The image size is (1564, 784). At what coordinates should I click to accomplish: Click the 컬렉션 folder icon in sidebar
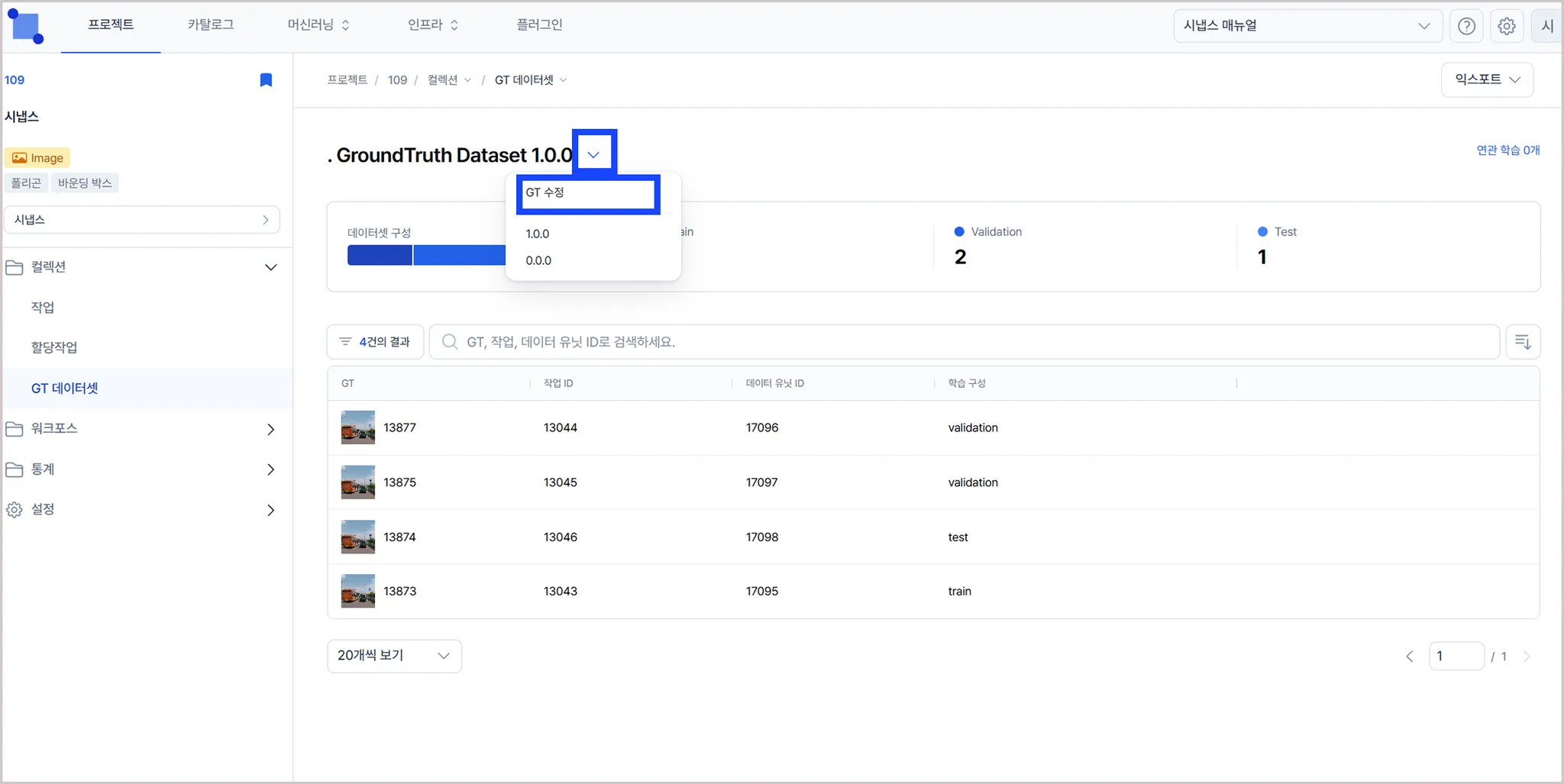[15, 267]
